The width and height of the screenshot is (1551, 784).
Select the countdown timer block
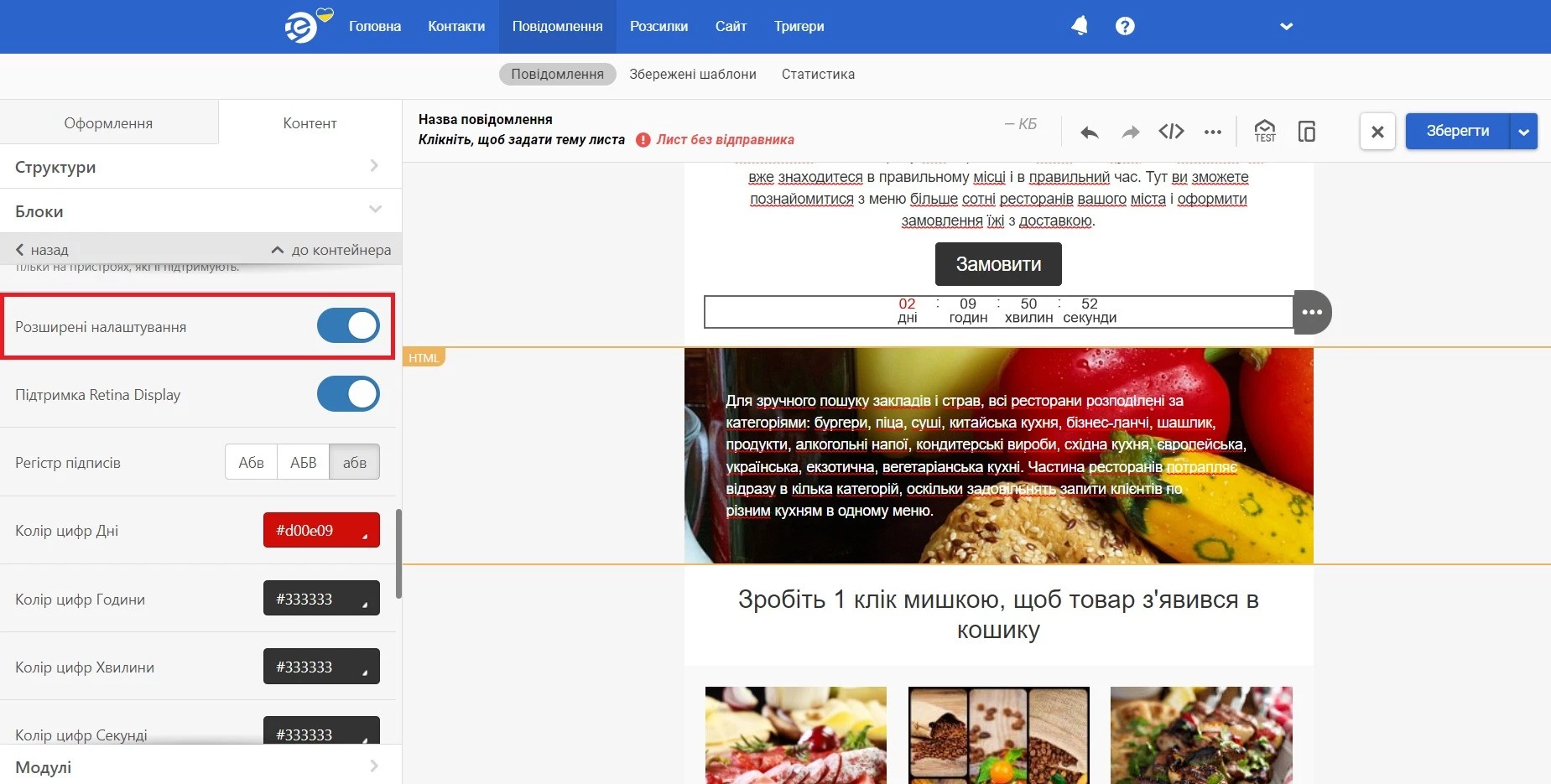tap(998, 311)
